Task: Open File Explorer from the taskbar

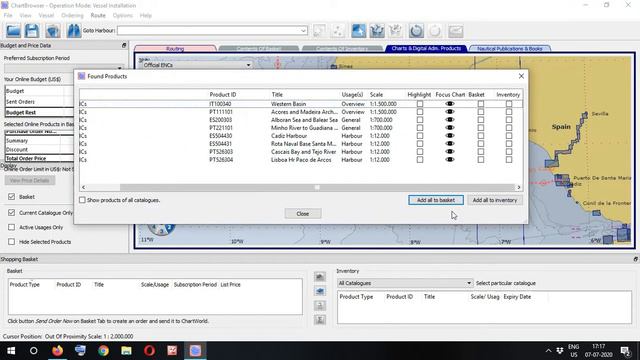Action: pyautogui.click(x=126, y=351)
